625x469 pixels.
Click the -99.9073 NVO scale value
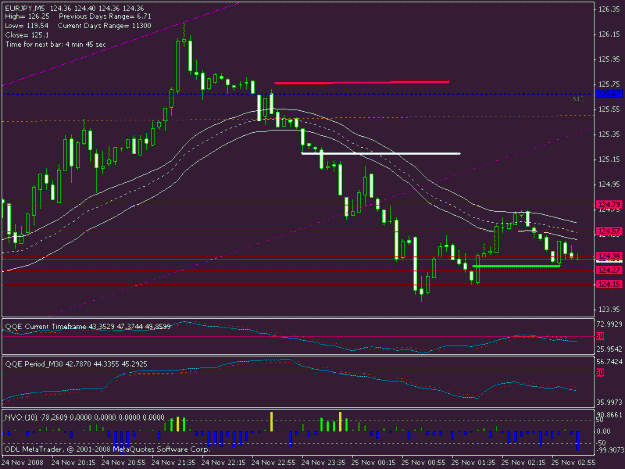pos(609,450)
